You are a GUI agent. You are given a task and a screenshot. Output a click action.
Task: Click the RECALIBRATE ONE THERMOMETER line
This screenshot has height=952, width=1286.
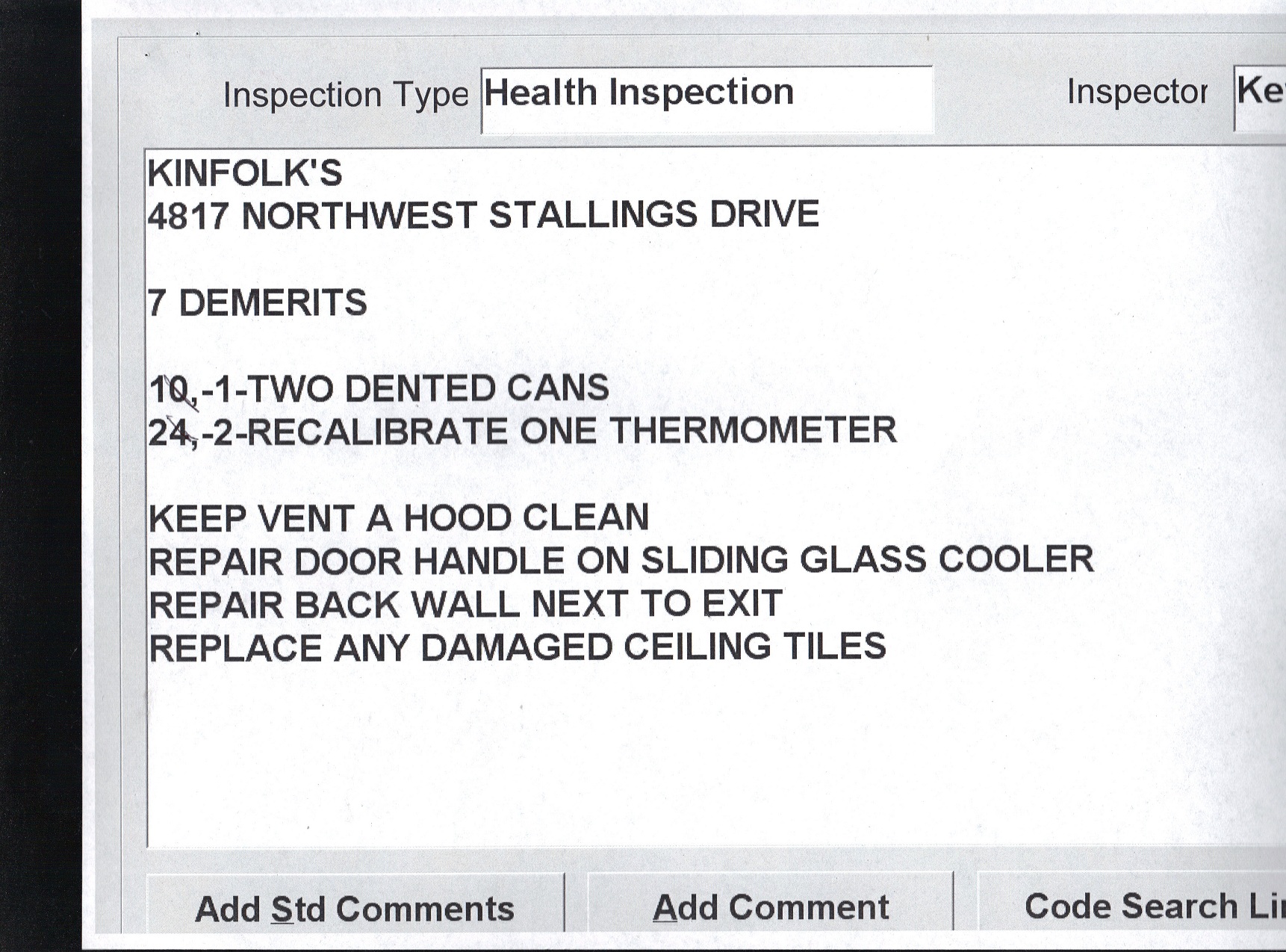522,432
